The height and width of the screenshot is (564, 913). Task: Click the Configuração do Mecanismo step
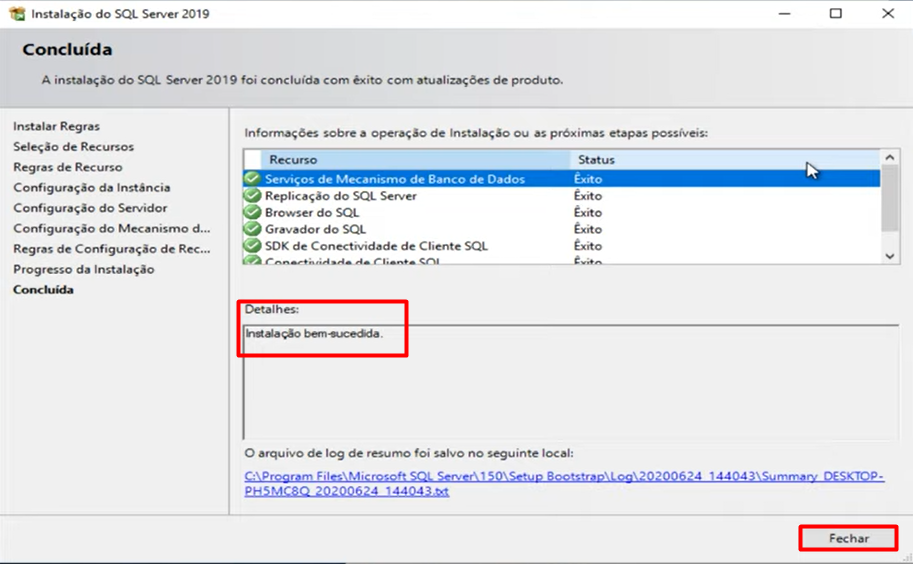click(x=112, y=228)
